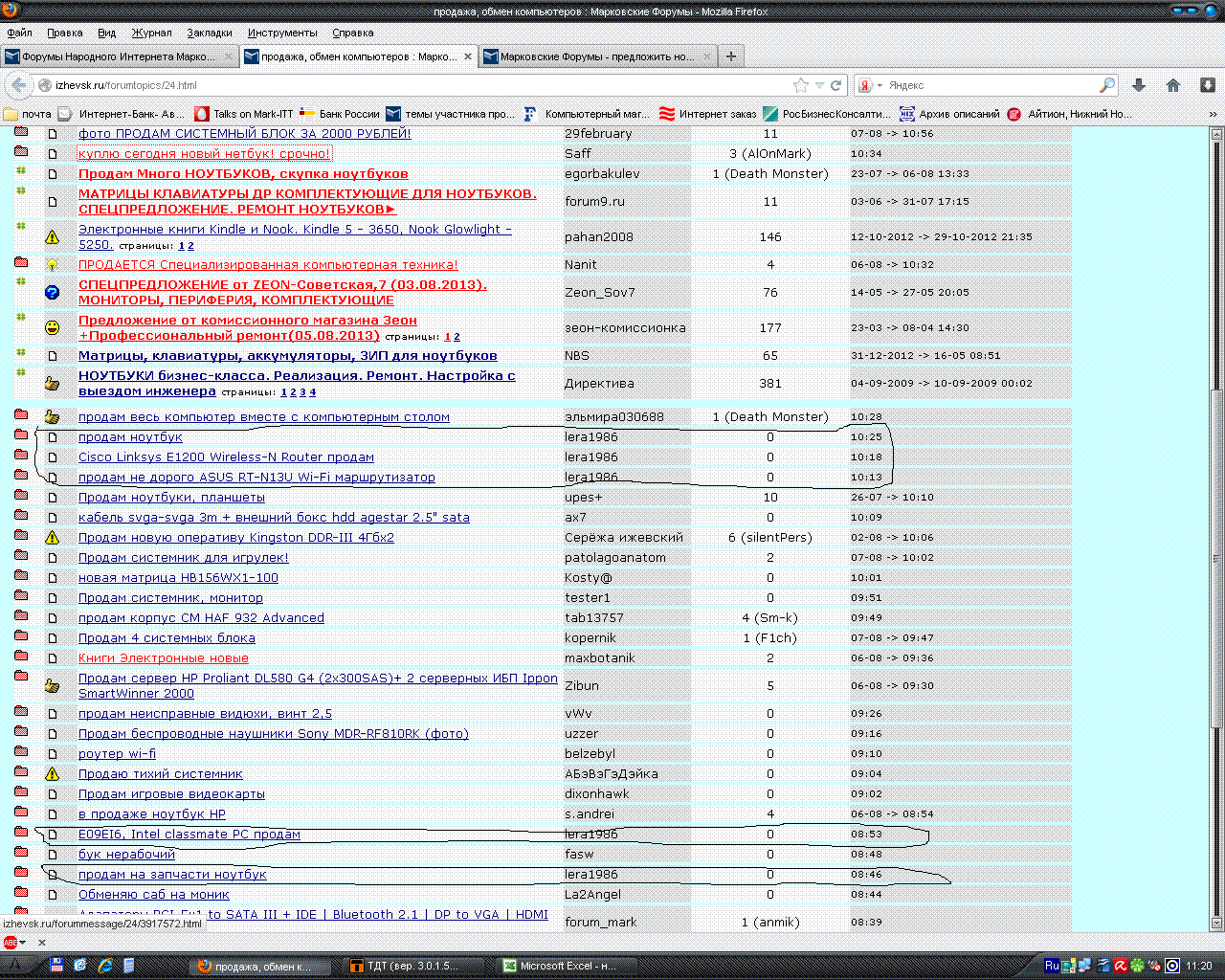Image resolution: width=1225 pixels, height=980 pixels.
Task: Open the Справка menu
Action: coord(353,33)
